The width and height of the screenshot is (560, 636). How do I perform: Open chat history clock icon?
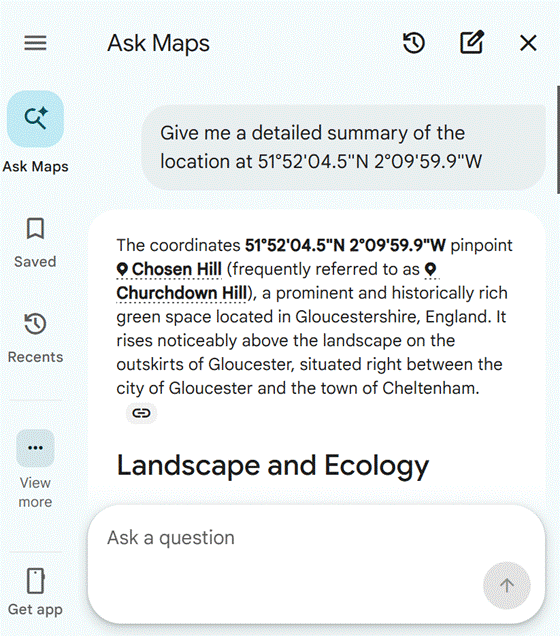point(414,43)
